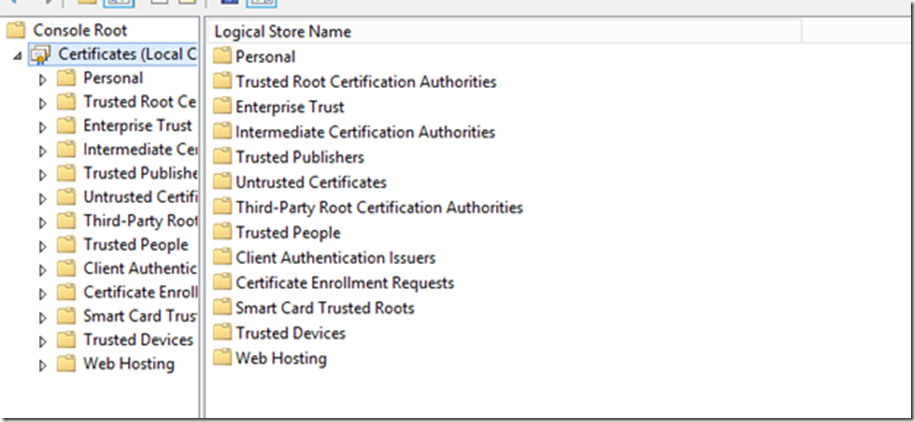Select Untrusted Certifi… label in tree

click(140, 197)
